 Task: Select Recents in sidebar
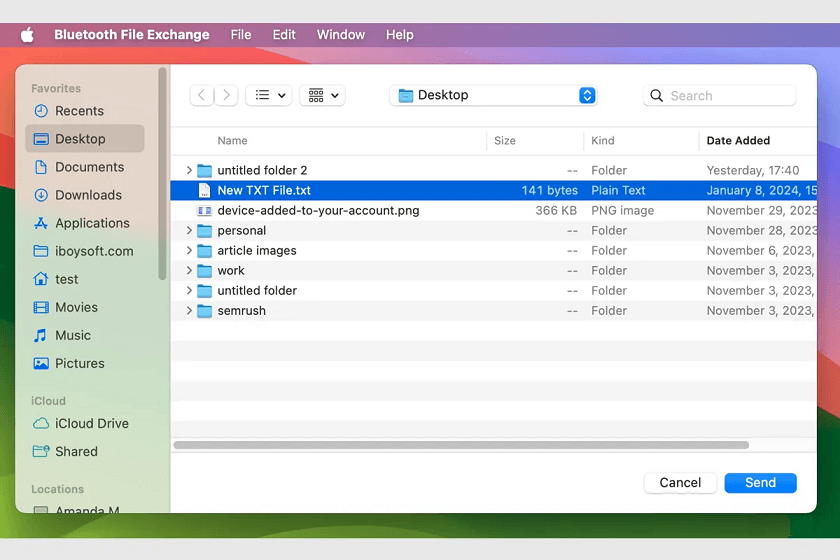85,111
